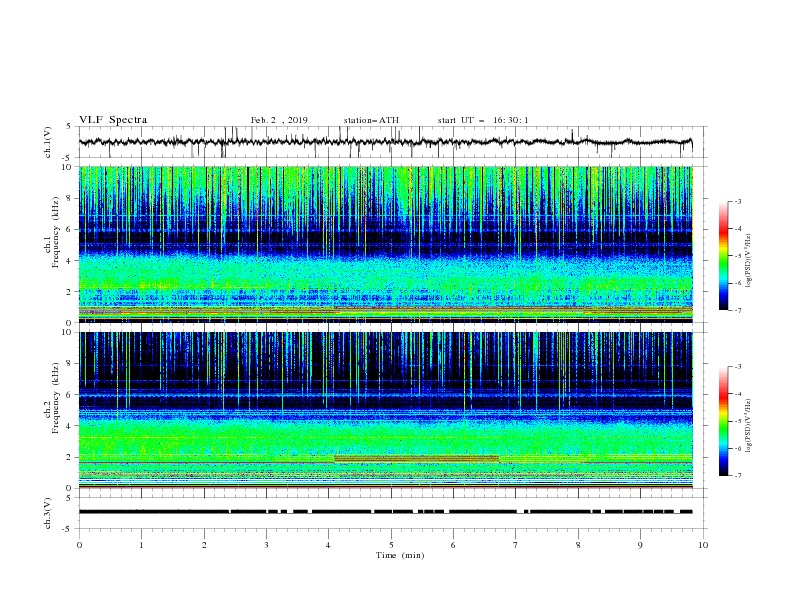Viewport: 792px width, 612px height.
Task: Click the '-7' label on the ch.2 colorbar
Action: click(x=737, y=475)
